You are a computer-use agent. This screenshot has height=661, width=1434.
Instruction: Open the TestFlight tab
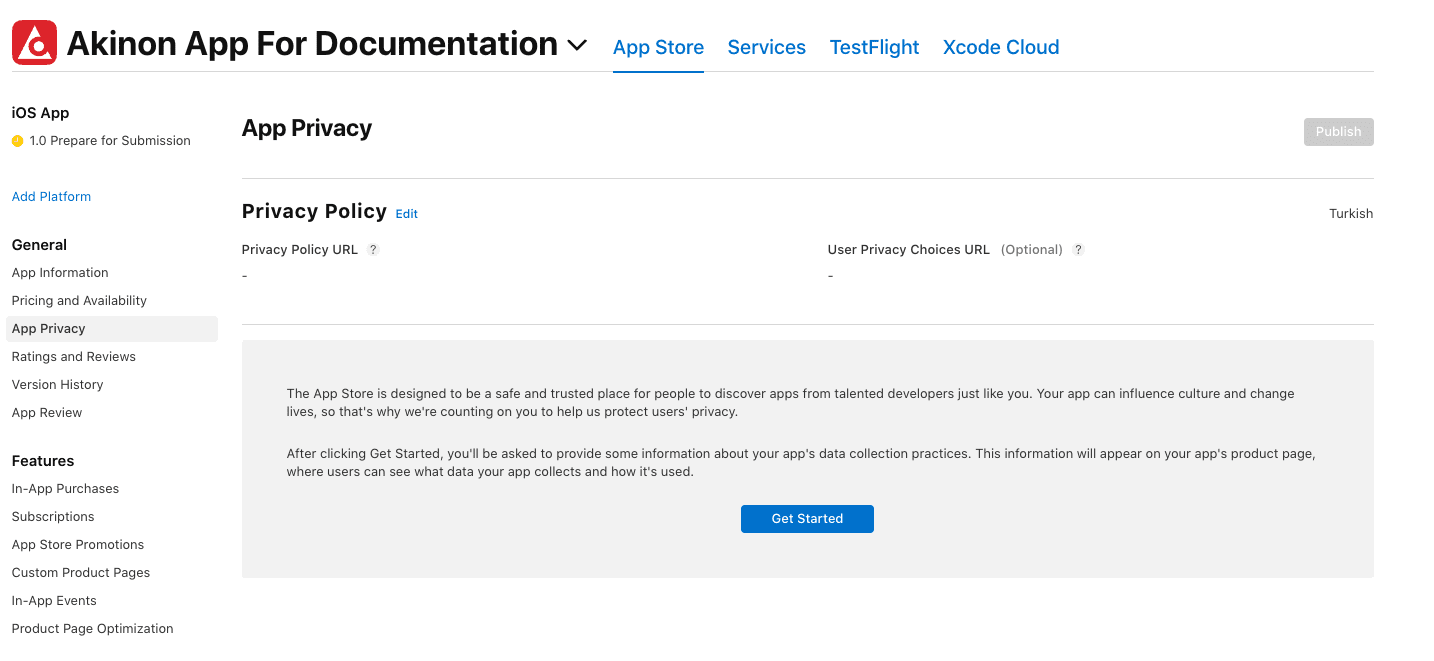pos(874,47)
